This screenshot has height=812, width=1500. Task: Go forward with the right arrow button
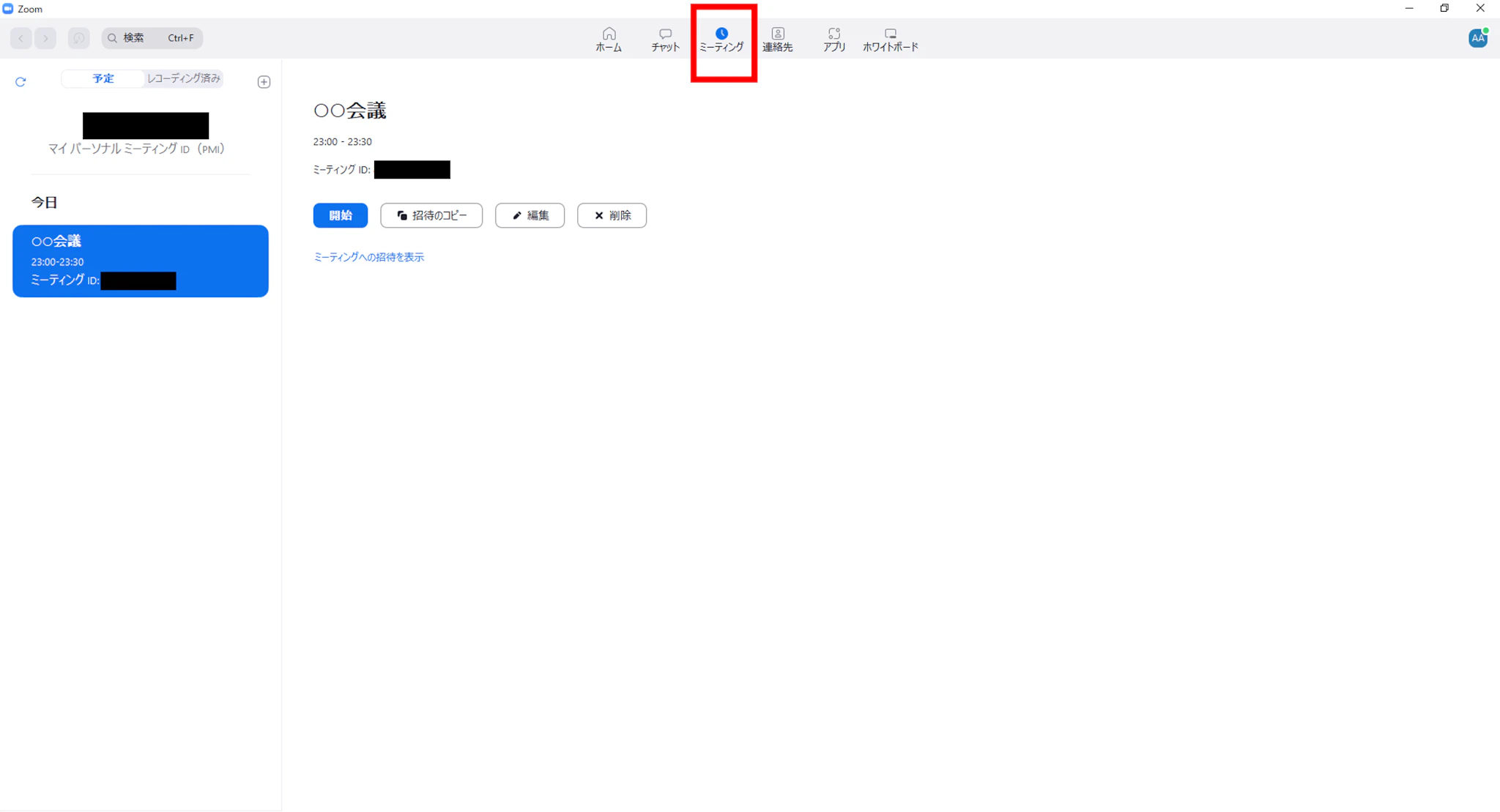pyautogui.click(x=45, y=38)
